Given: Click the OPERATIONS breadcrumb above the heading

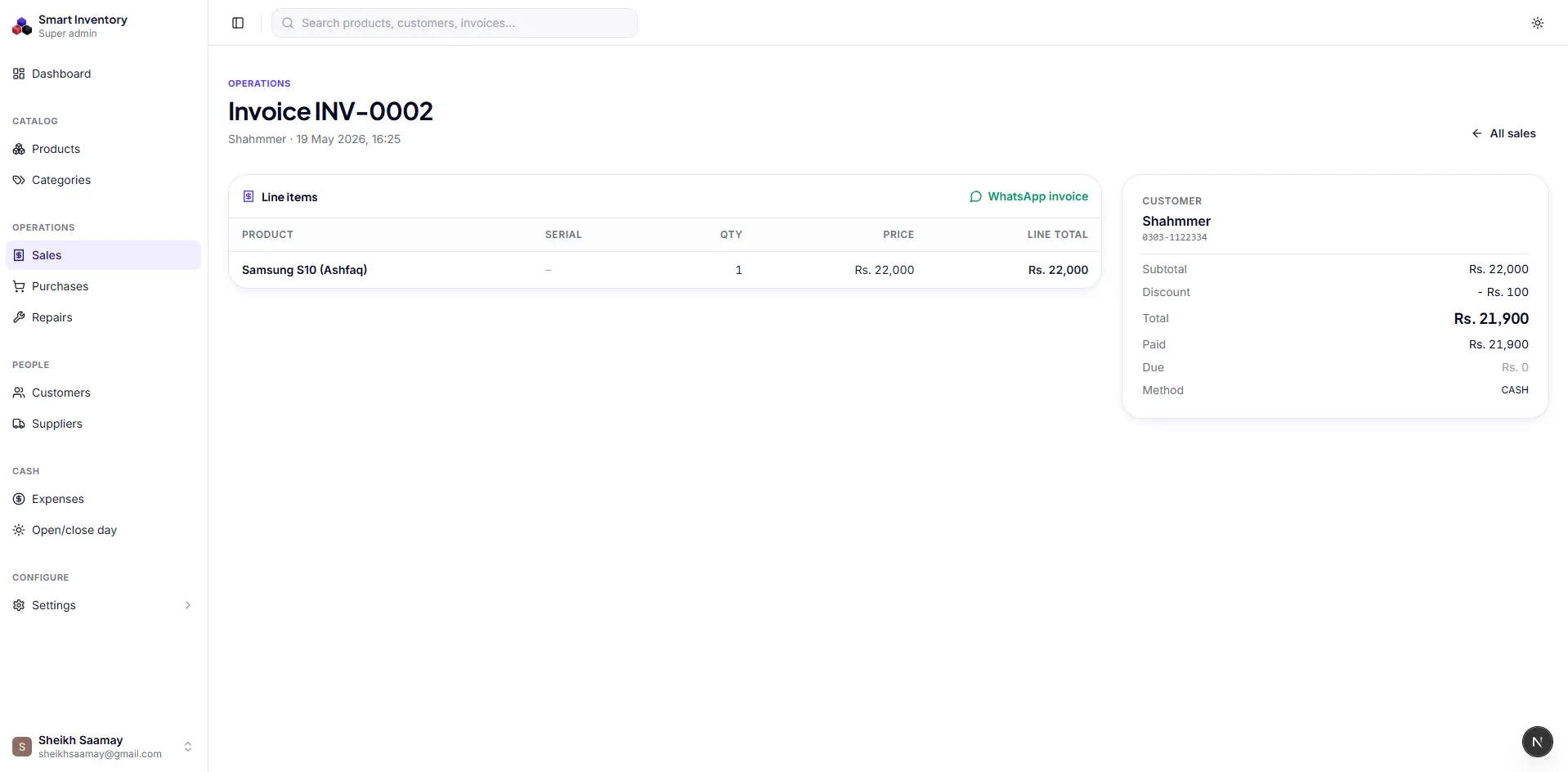Looking at the screenshot, I should [x=259, y=83].
